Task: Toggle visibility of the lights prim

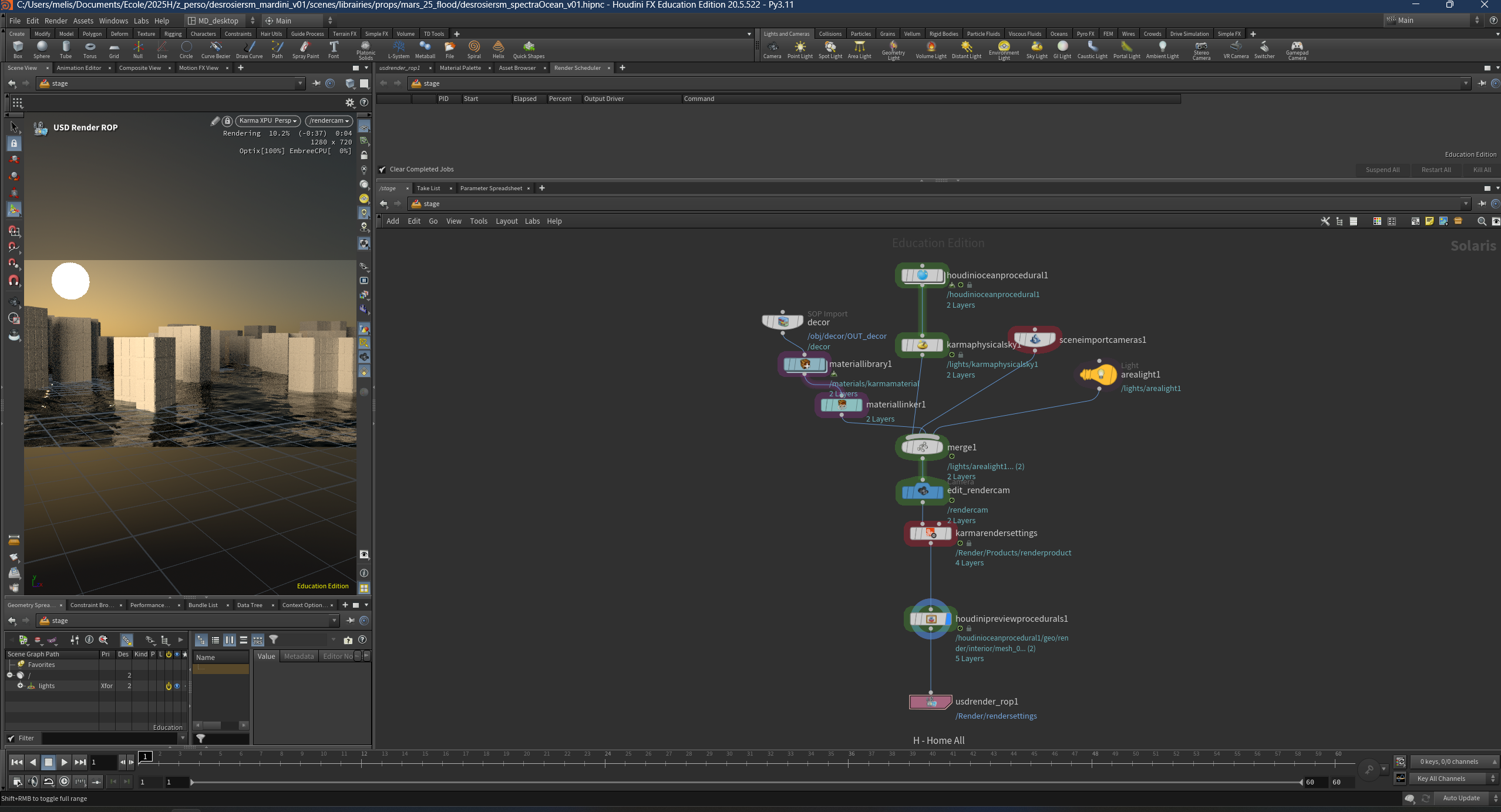Action: tap(177, 686)
